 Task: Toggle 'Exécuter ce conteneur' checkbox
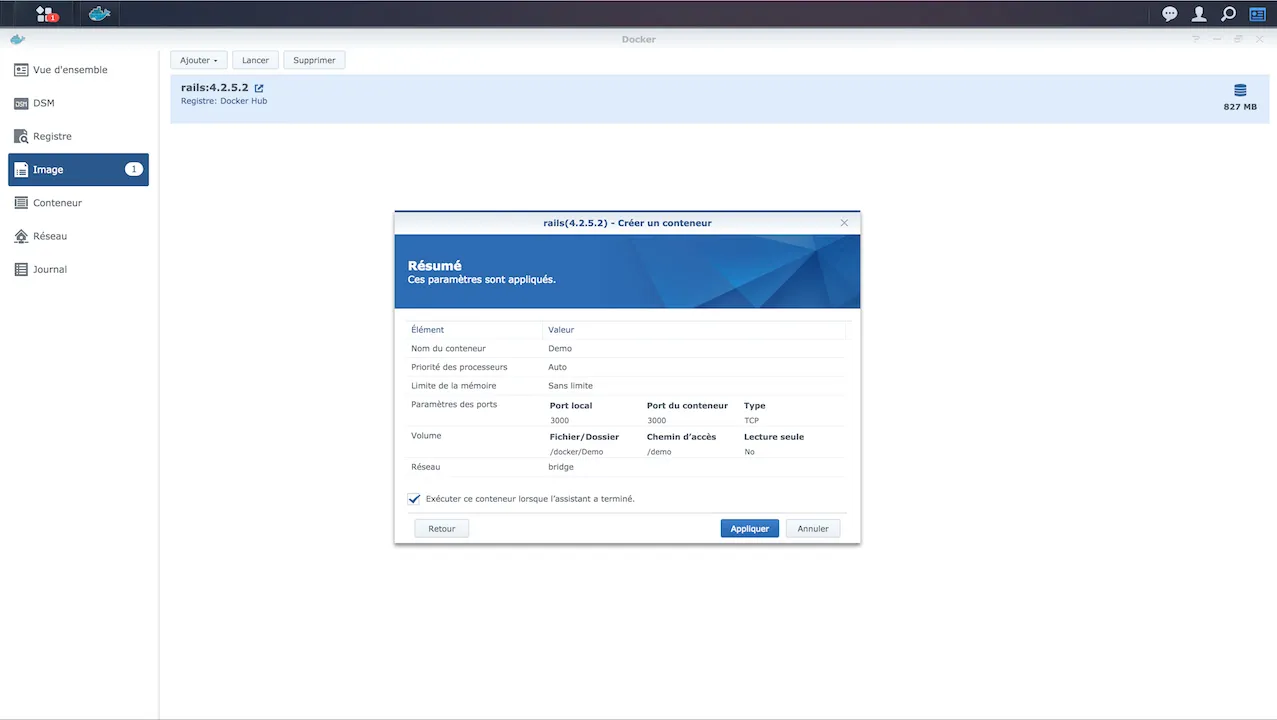[414, 499]
